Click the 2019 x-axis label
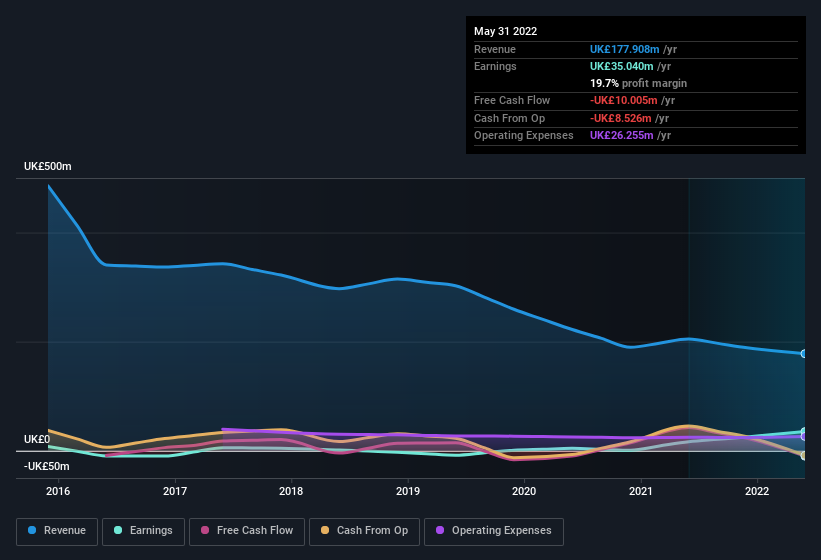The image size is (821, 560). [x=408, y=491]
